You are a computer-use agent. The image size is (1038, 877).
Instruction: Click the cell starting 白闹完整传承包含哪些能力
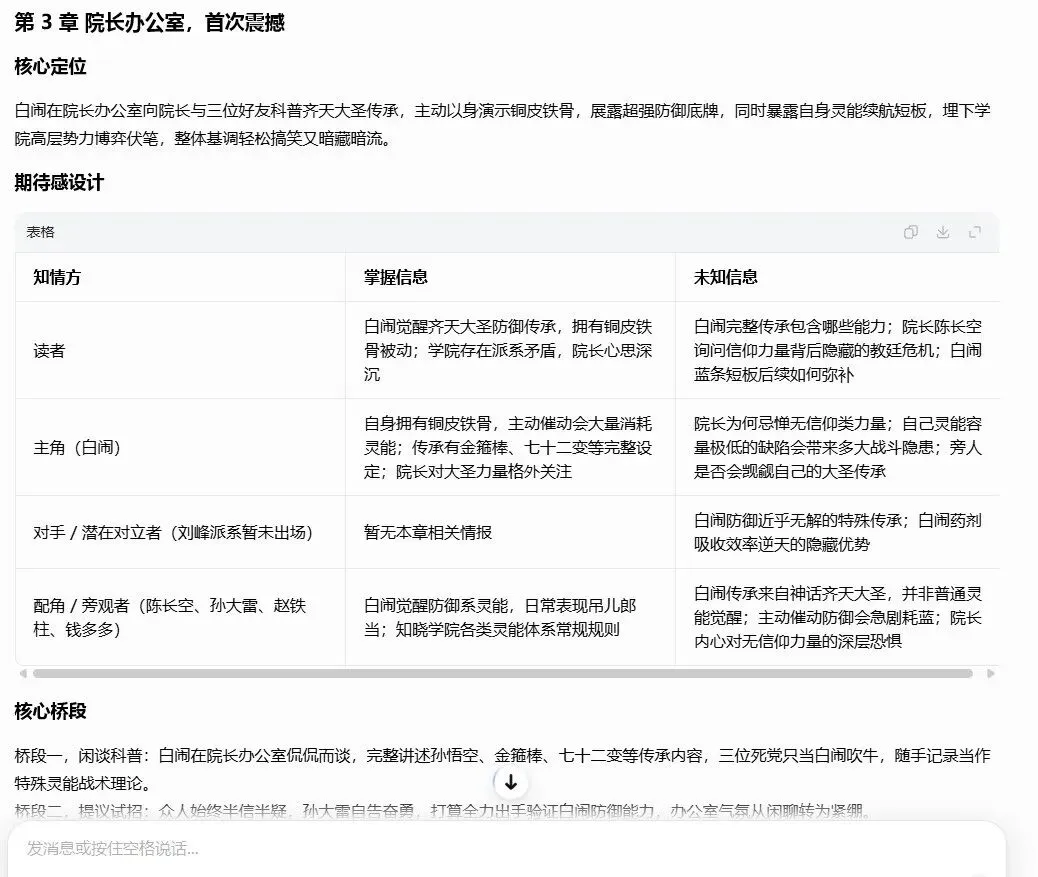pyautogui.click(x=837, y=350)
